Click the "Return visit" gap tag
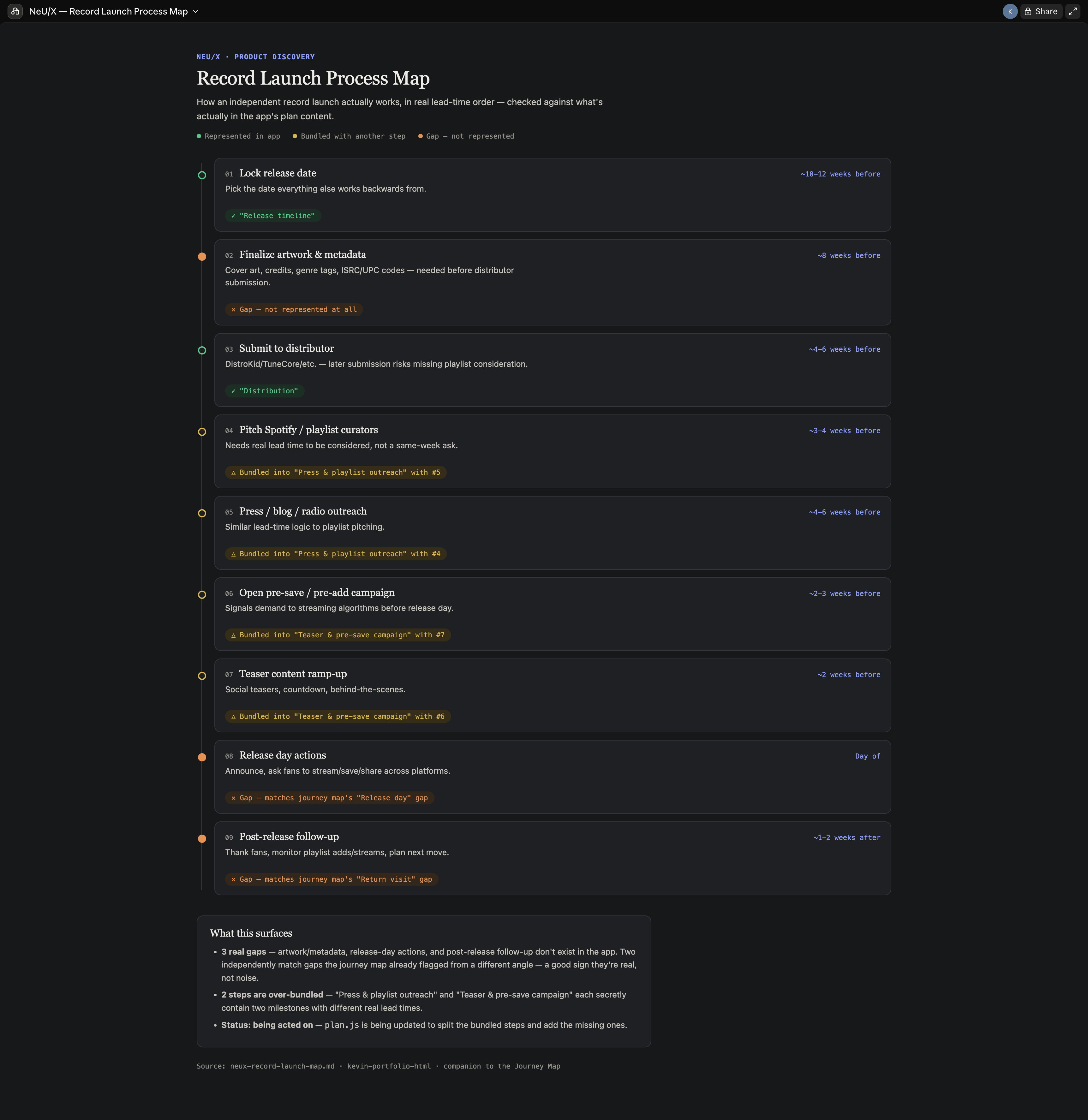 point(332,879)
